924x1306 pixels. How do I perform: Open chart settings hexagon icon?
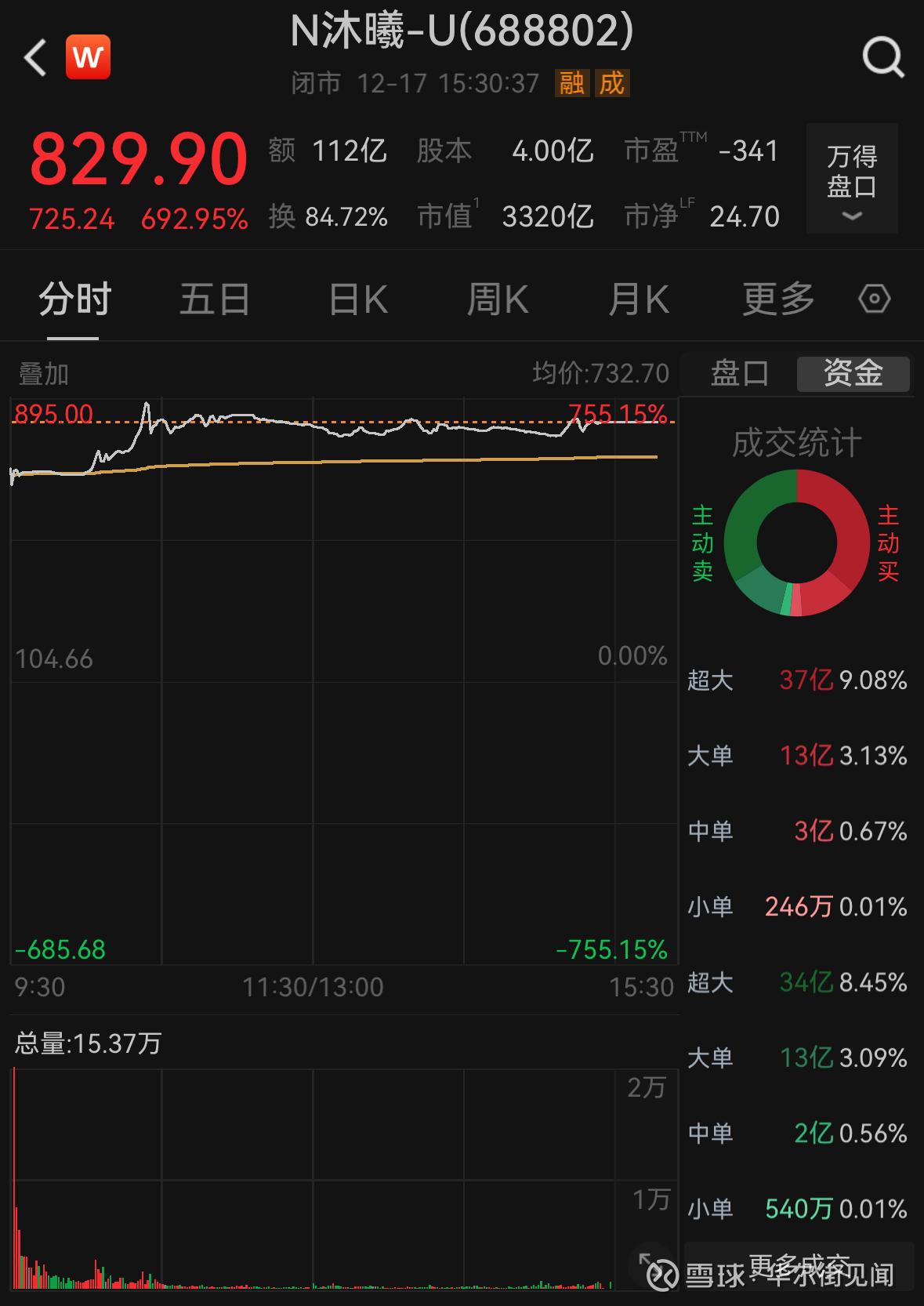pyautogui.click(x=874, y=299)
